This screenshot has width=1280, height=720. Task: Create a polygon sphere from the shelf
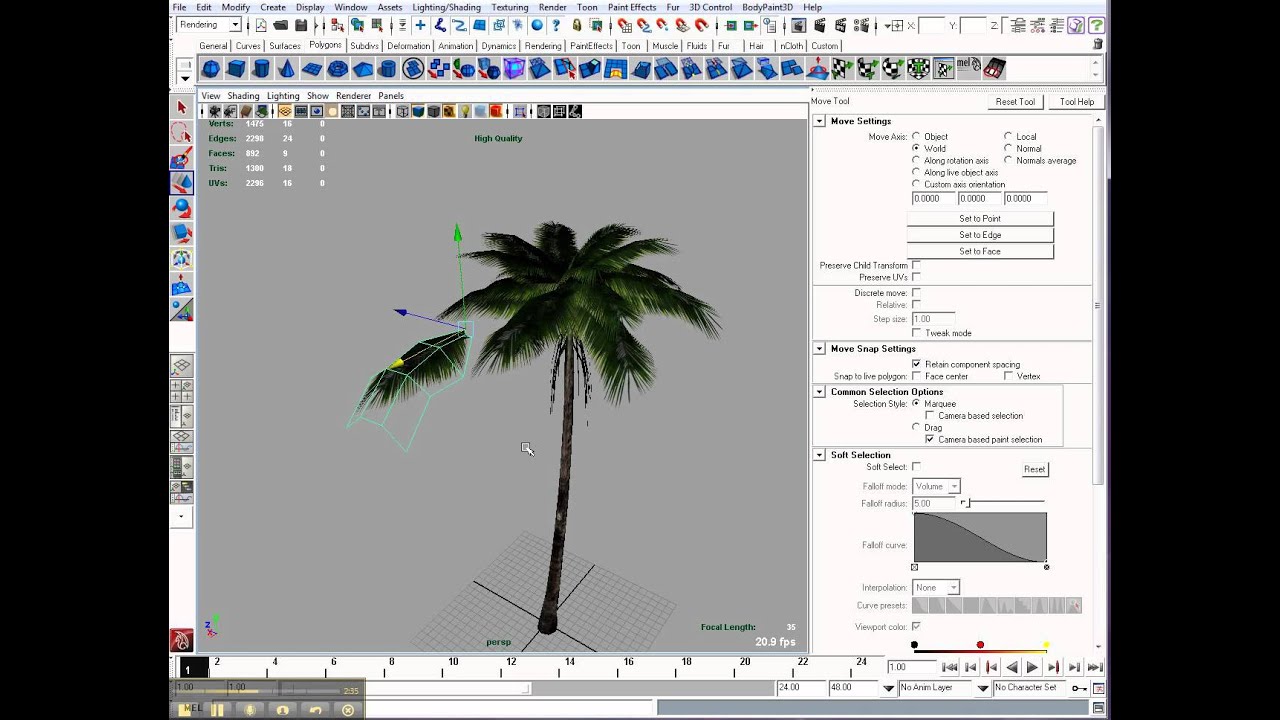click(211, 69)
